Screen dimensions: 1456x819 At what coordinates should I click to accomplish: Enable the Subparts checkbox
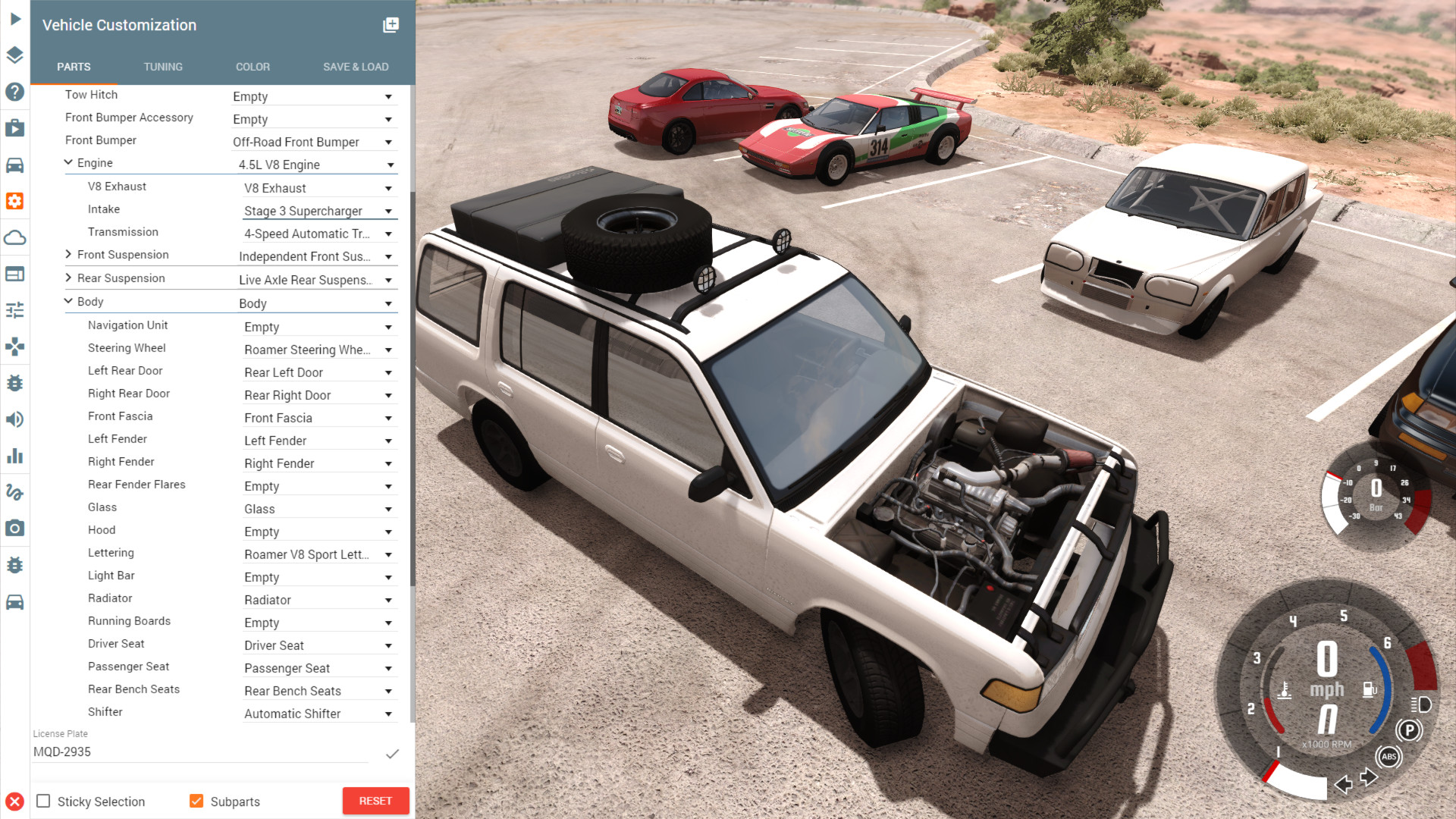[x=195, y=801]
